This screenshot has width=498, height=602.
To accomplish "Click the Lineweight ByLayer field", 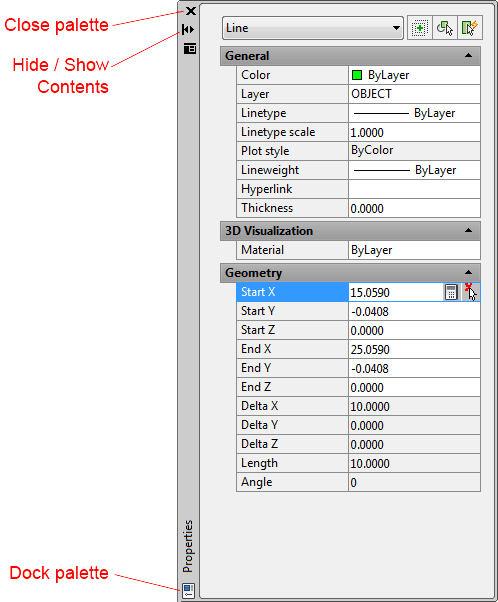I will click(414, 170).
